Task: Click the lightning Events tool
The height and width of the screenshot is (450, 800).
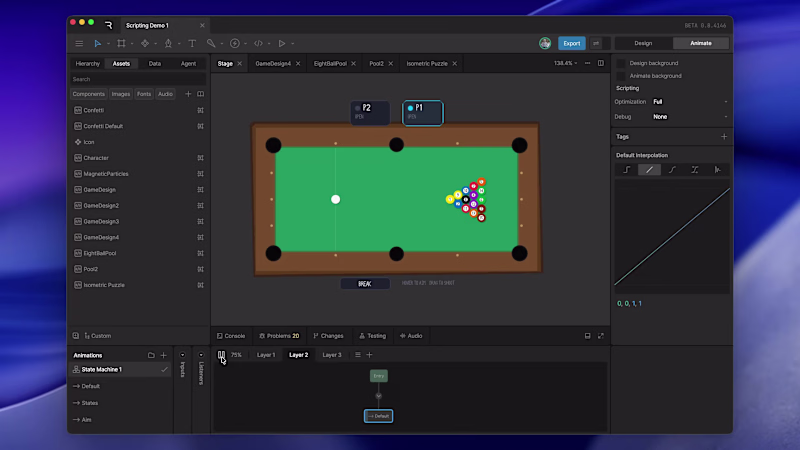Action: click(x=235, y=43)
